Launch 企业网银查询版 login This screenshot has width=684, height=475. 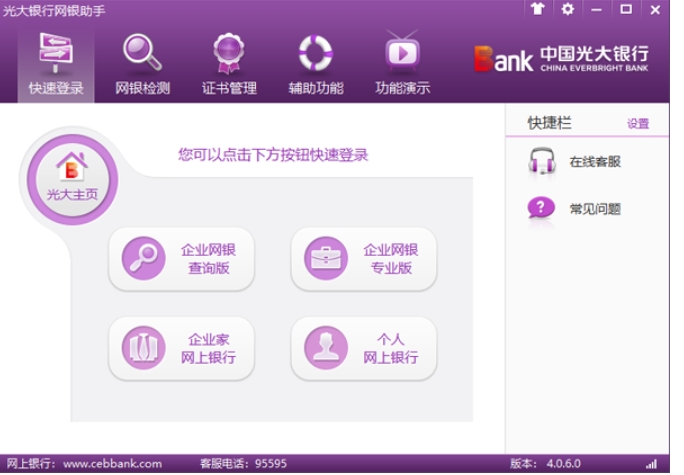click(181, 259)
